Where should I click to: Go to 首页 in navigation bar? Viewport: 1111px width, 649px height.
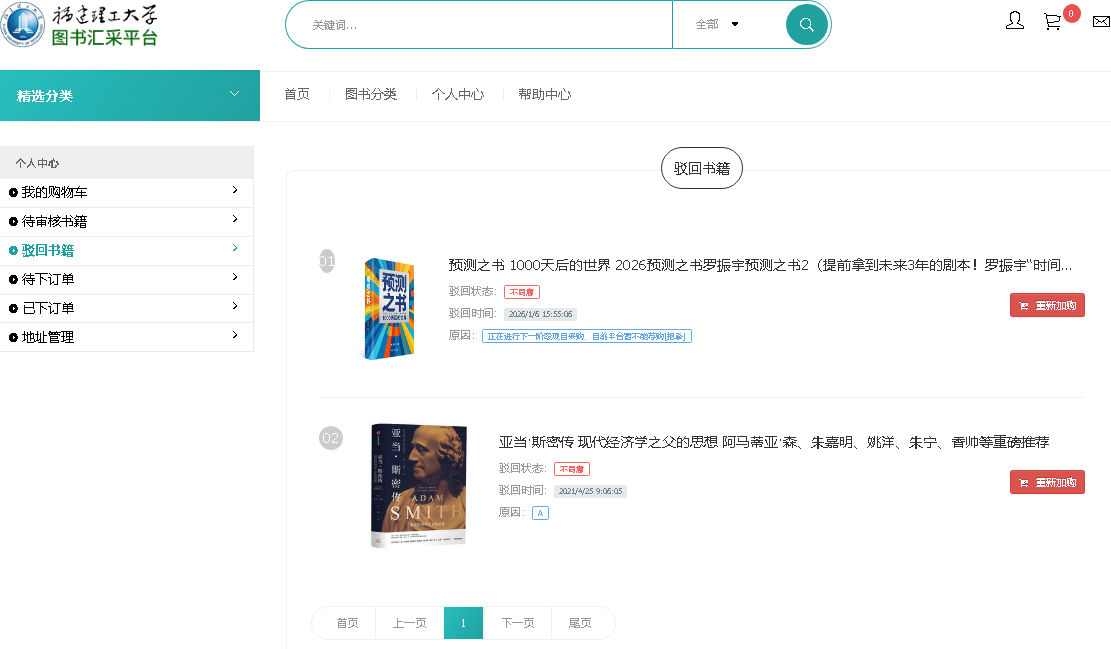click(x=296, y=94)
